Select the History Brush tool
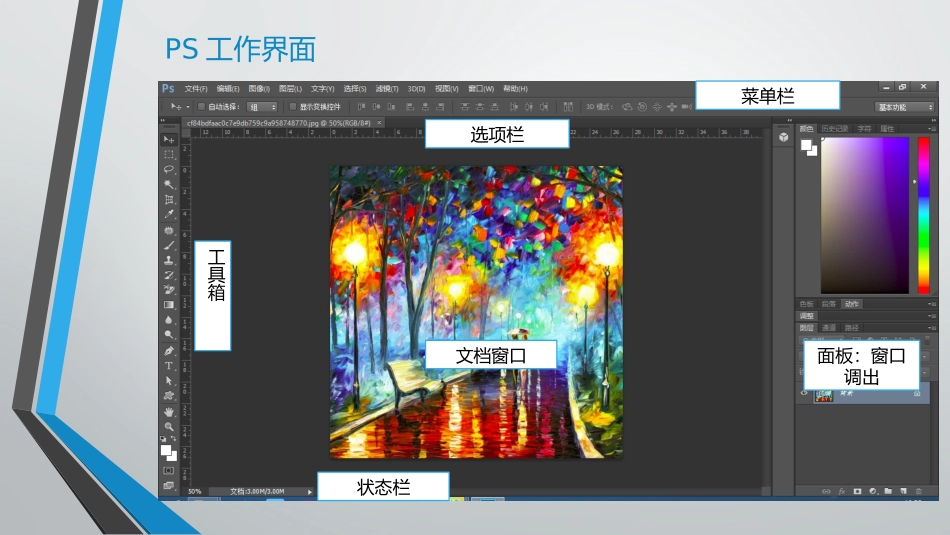The width and height of the screenshot is (950, 535). point(169,275)
